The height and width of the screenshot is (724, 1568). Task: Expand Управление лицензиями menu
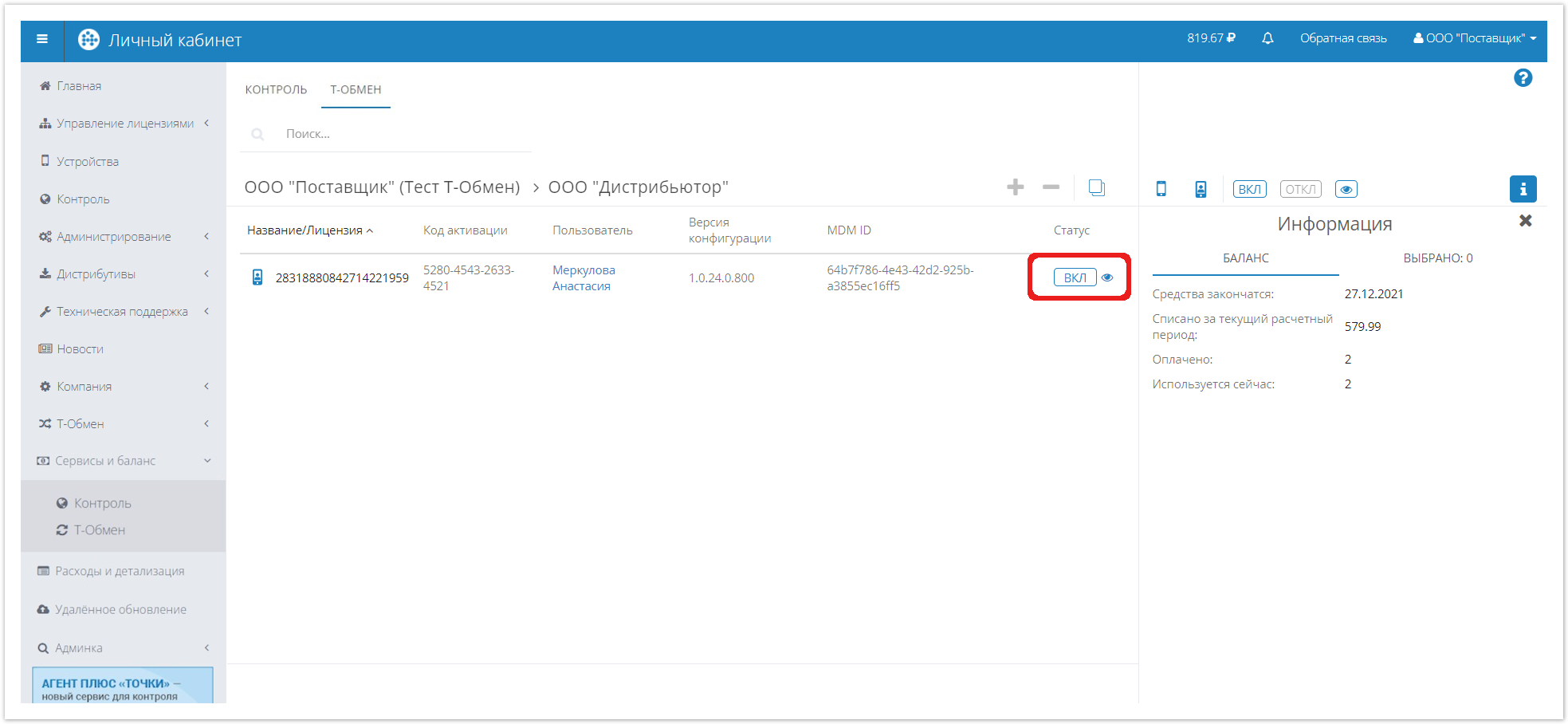tap(124, 124)
